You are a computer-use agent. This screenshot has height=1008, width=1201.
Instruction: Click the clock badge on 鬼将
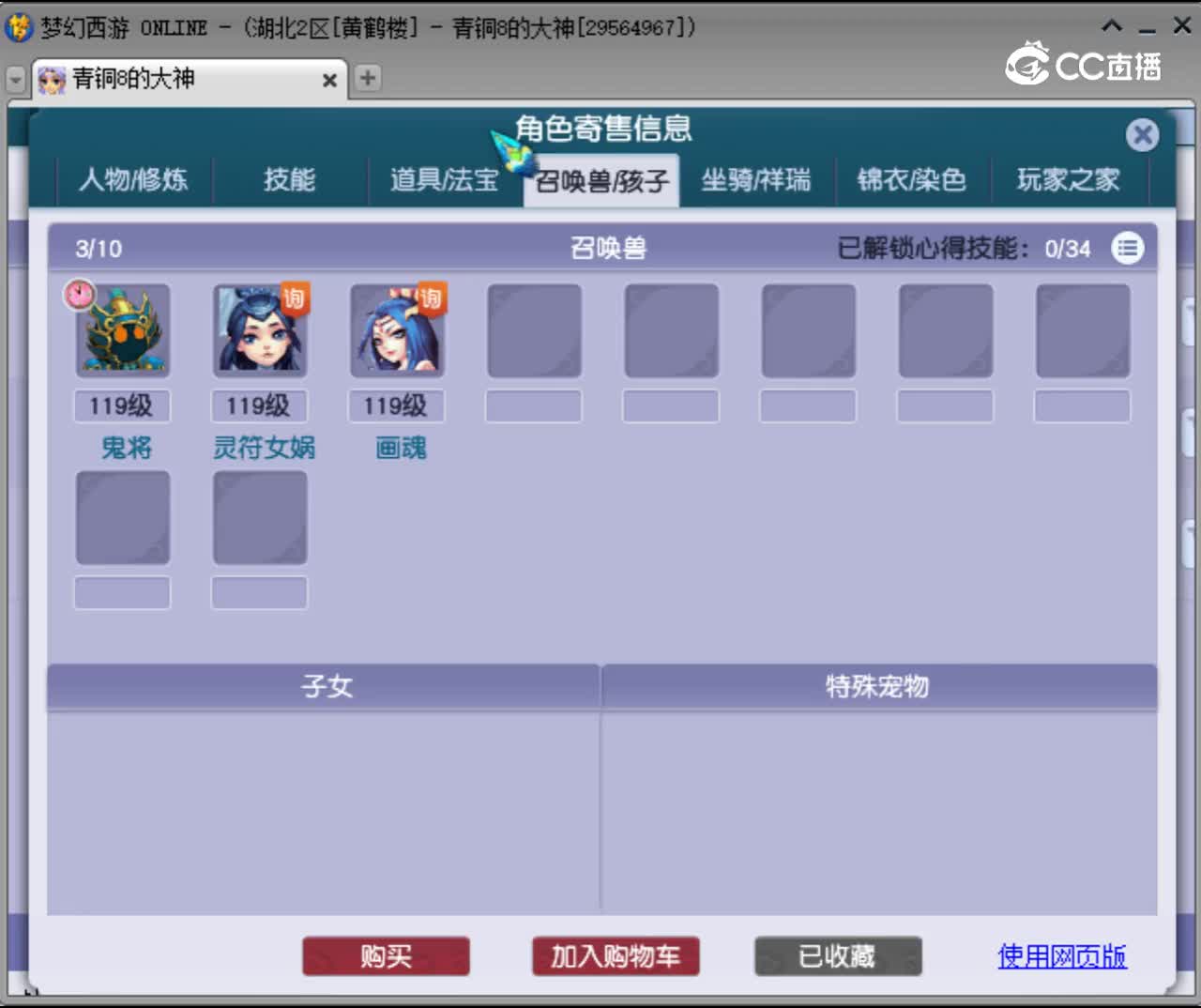80,295
